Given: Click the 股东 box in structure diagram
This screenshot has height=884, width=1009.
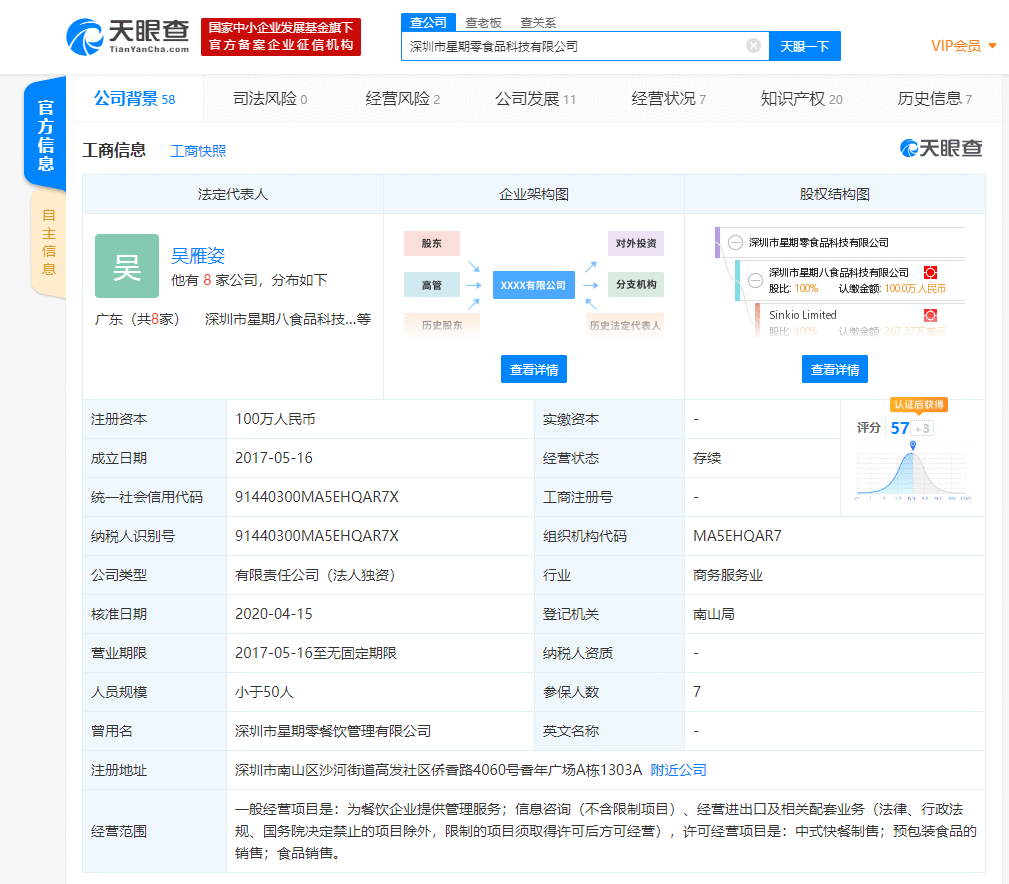Looking at the screenshot, I should [x=432, y=243].
